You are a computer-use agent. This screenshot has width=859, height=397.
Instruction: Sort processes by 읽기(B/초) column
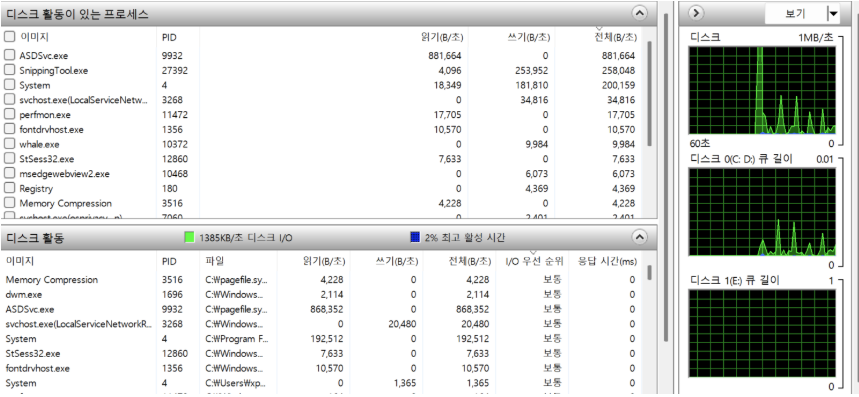coord(442,38)
